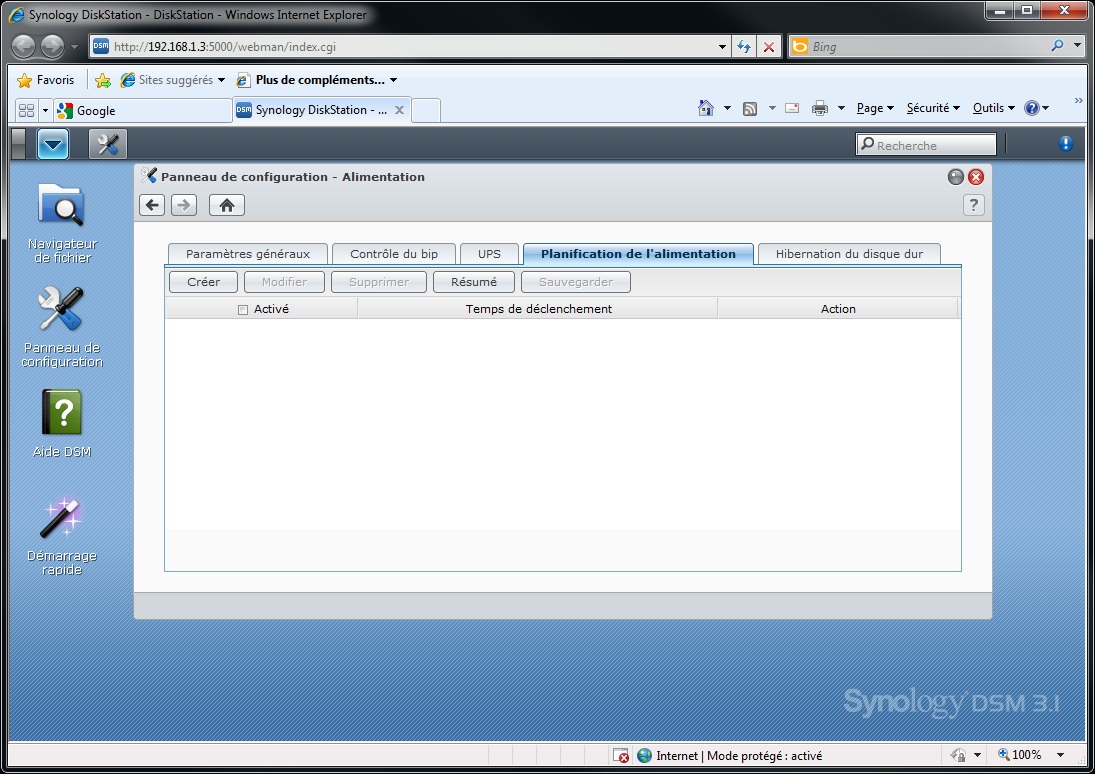Go to control panel home icon

pyautogui.click(x=227, y=205)
